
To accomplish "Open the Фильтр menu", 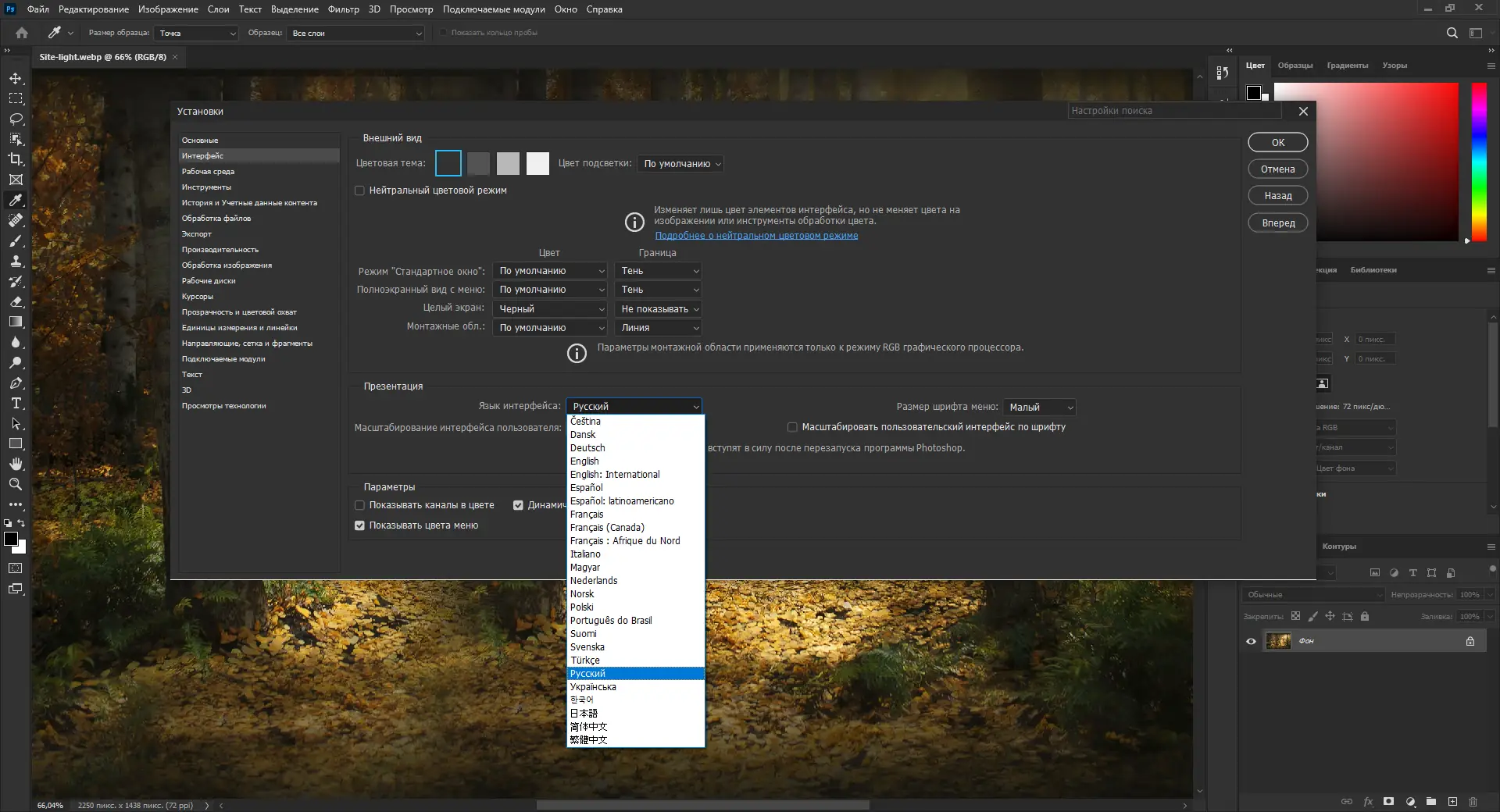I will (x=344, y=9).
